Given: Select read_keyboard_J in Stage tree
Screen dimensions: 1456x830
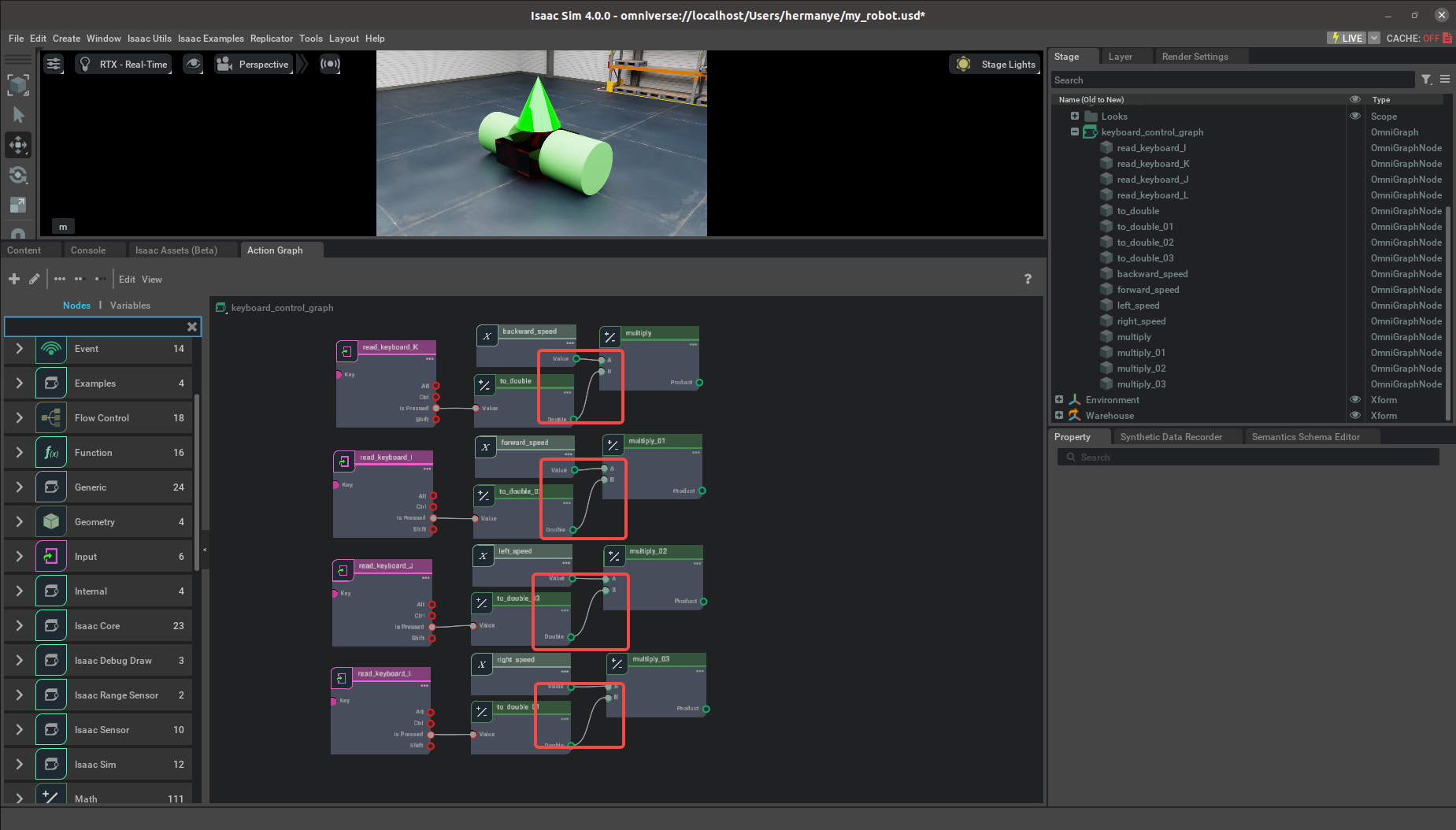Looking at the screenshot, I should click(1152, 179).
